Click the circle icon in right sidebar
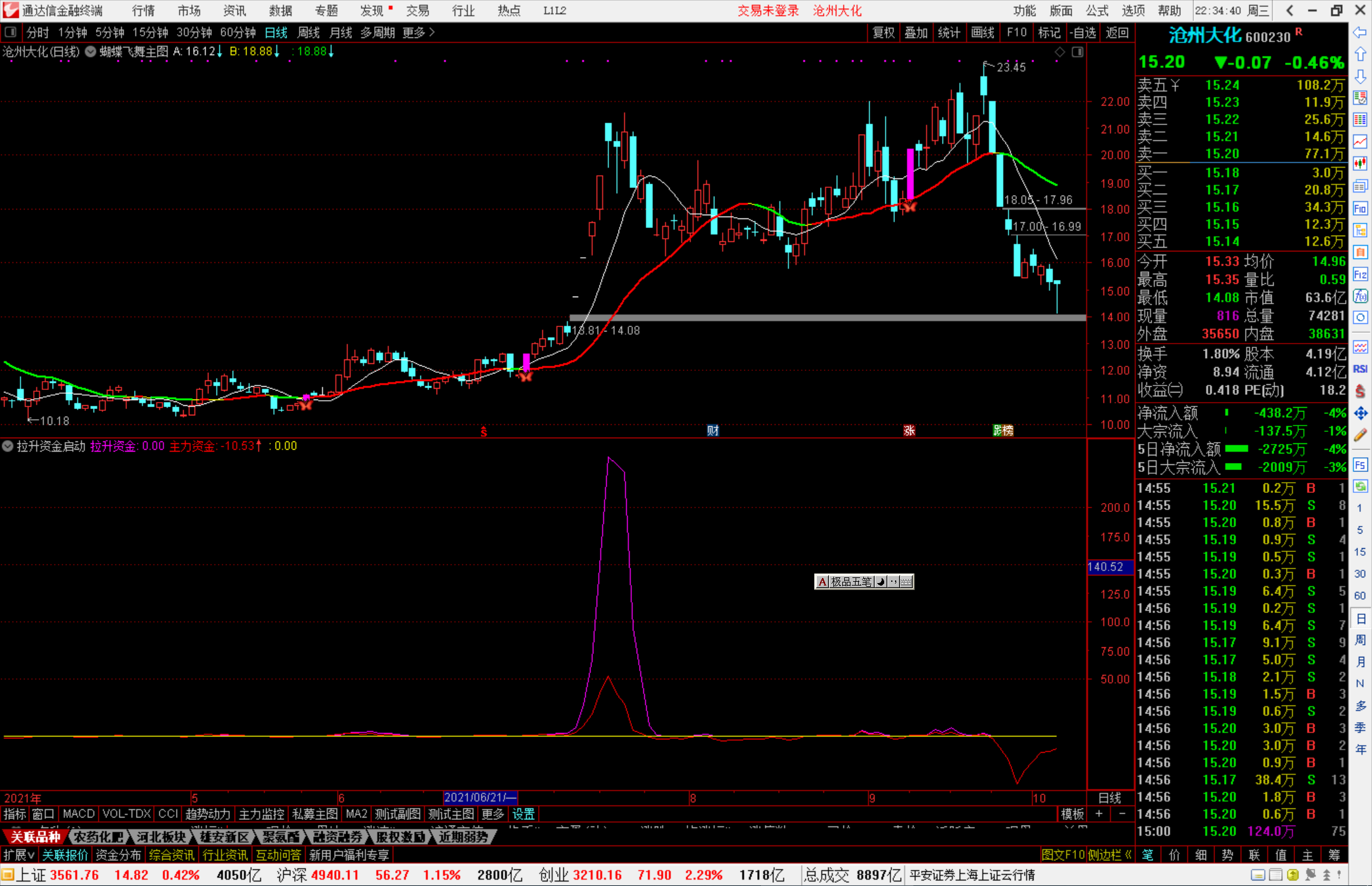This screenshot has width=1372, height=886. [1360, 318]
